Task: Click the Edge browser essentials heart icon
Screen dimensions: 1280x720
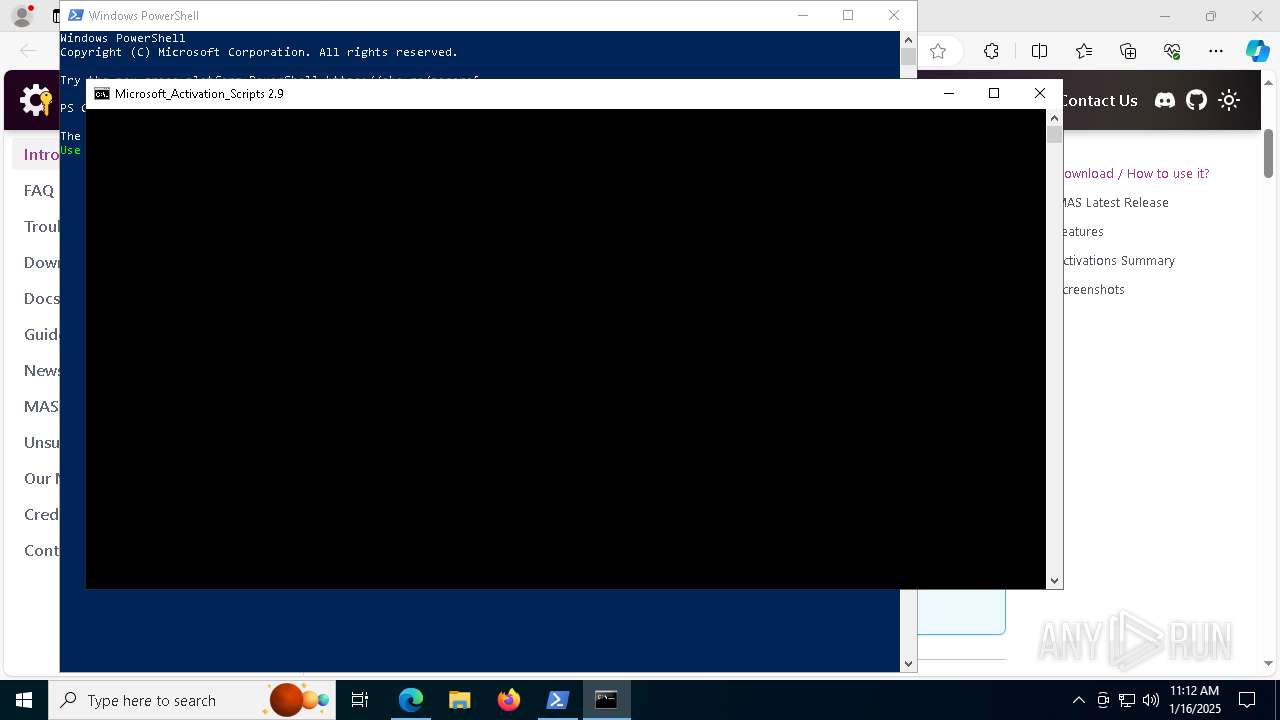Action: (x=1172, y=51)
